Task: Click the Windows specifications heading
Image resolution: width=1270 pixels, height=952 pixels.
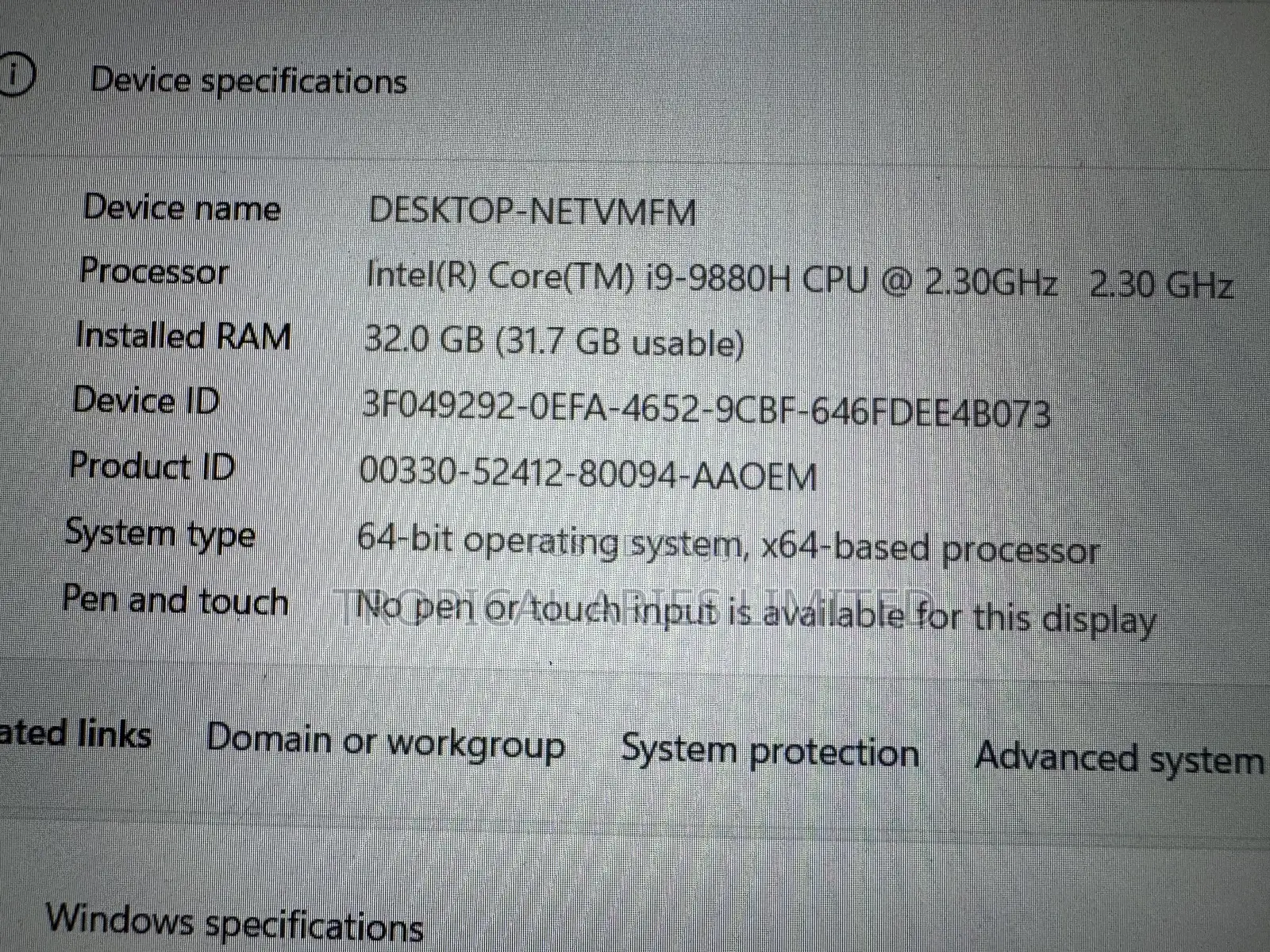Action: (234, 923)
